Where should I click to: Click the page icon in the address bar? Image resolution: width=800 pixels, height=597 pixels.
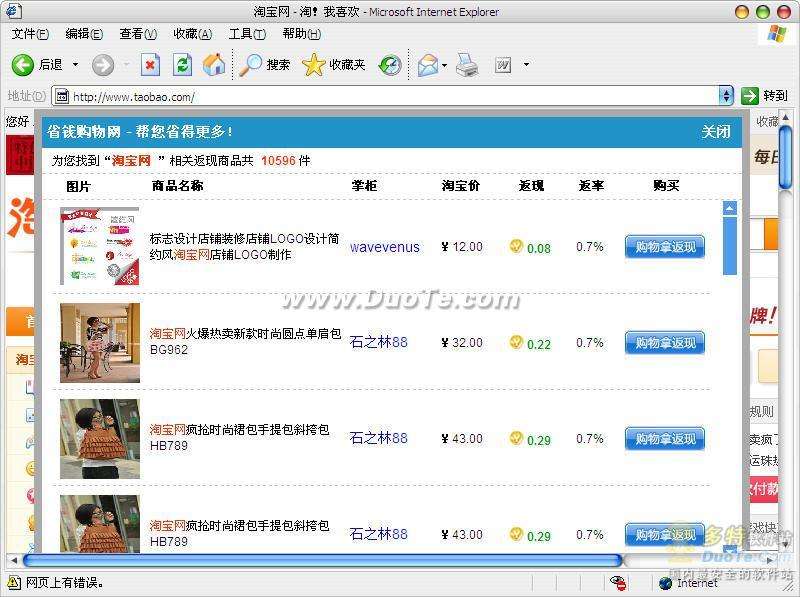pos(62,96)
